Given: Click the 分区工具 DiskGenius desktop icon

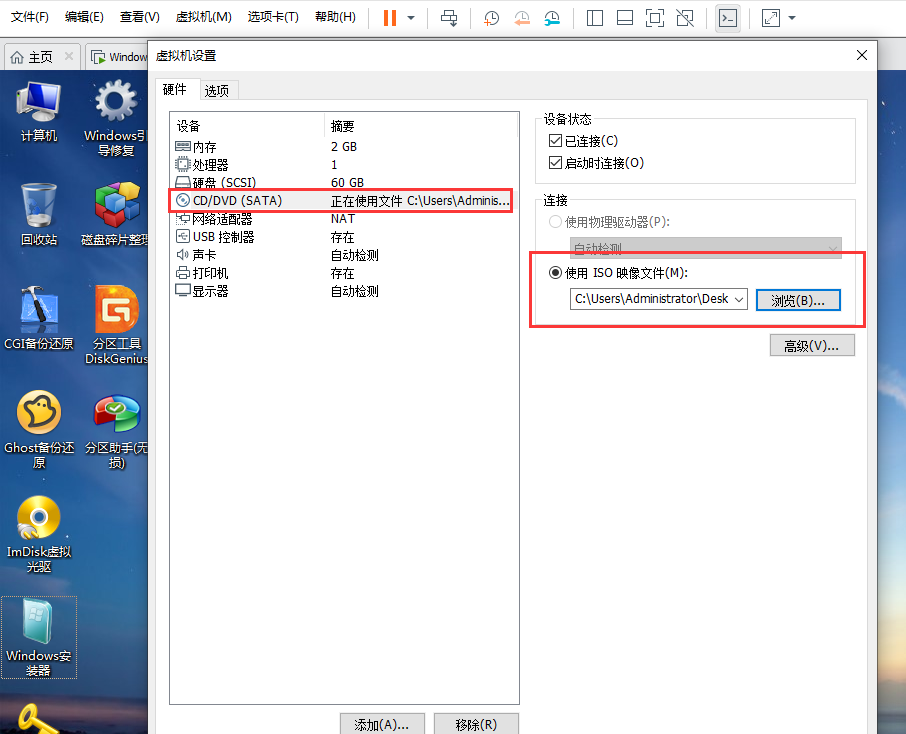Looking at the screenshot, I should click(x=116, y=325).
